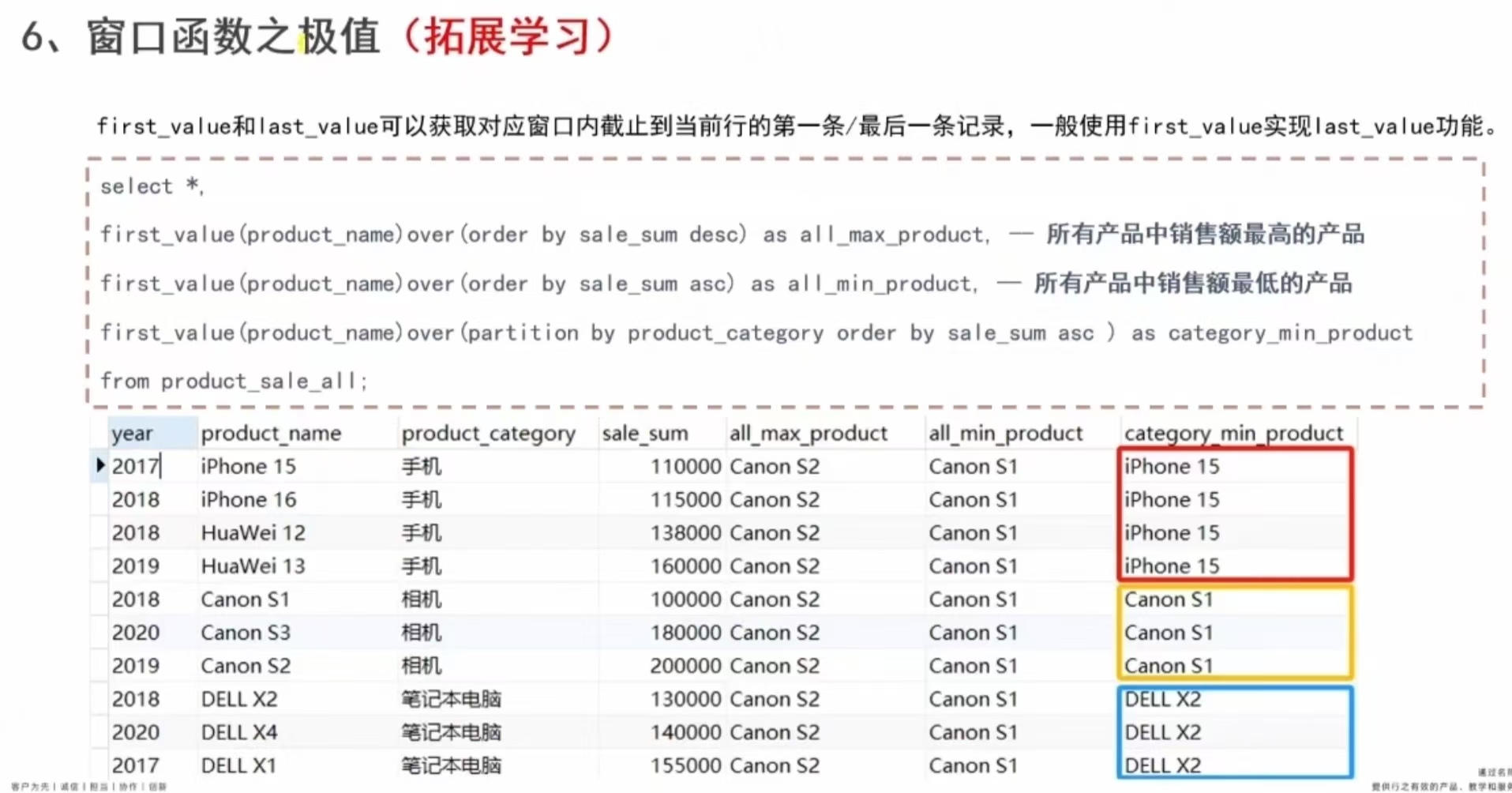Select the product_name column header

pos(271,433)
